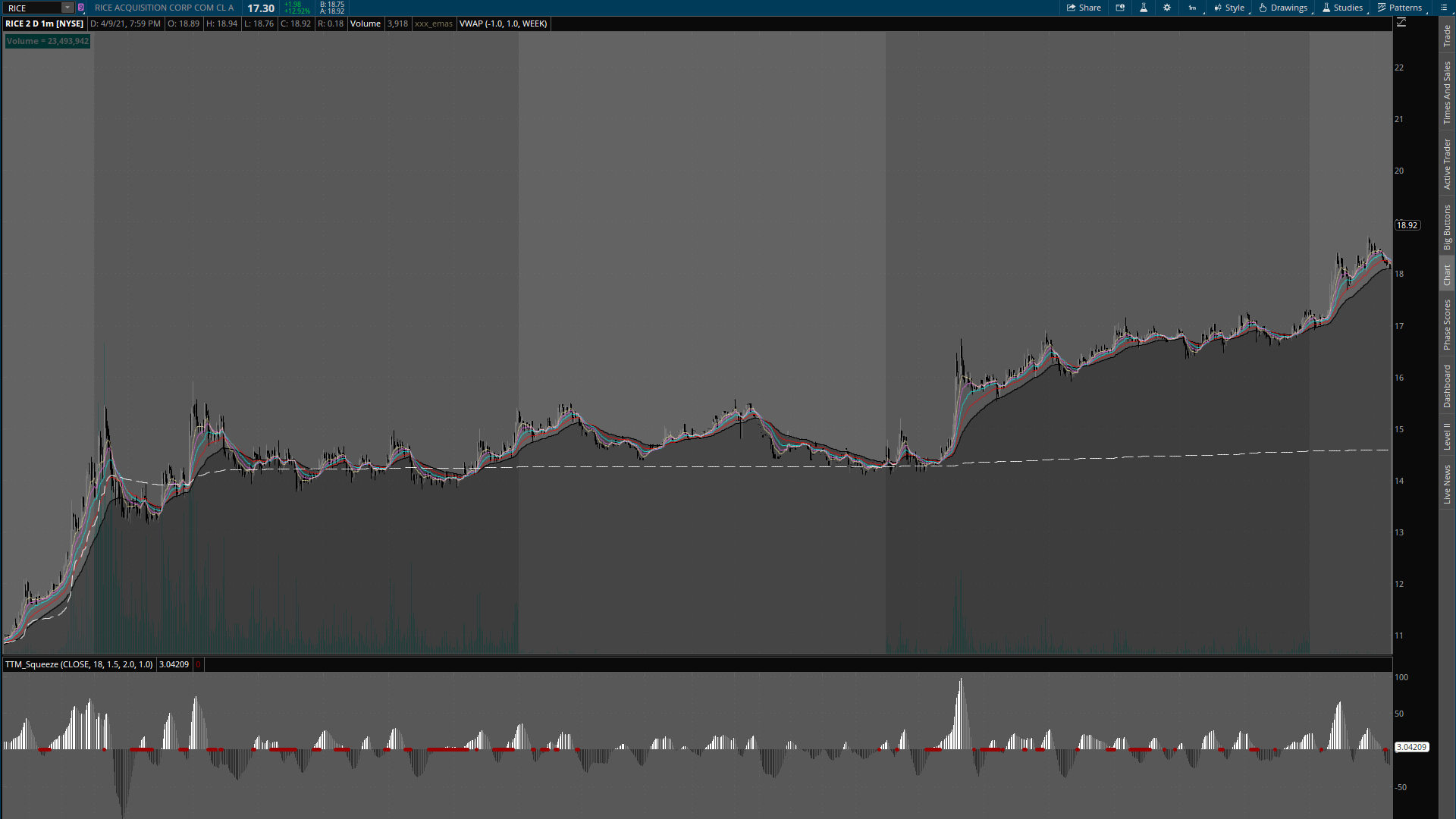1456x819 pixels.
Task: Open the Level II sidebar tab
Action: pos(1447,436)
